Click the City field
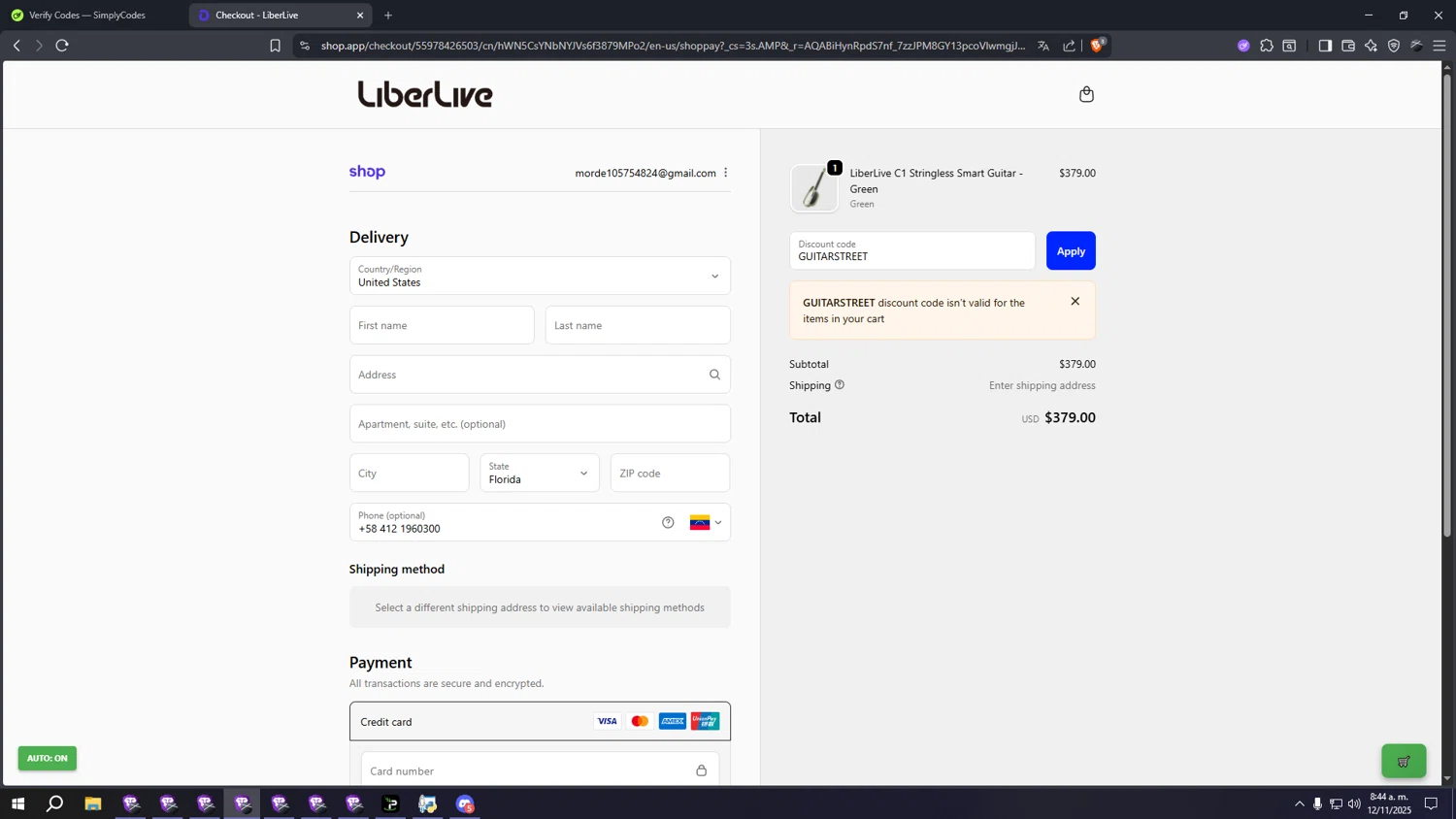 pos(409,473)
